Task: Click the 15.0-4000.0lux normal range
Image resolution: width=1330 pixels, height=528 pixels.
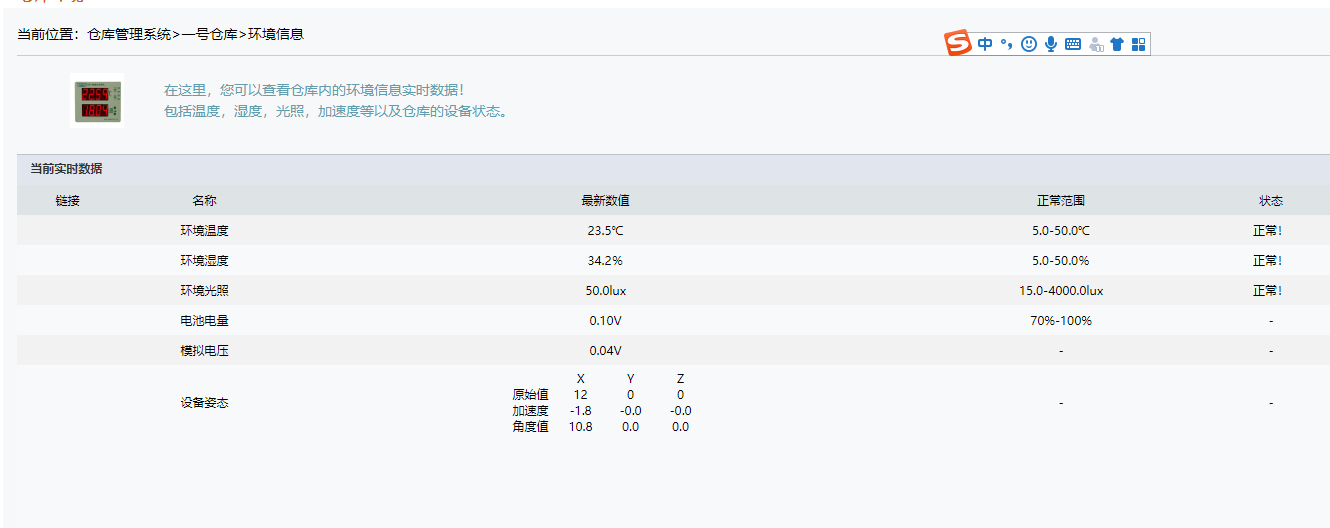Action: (1061, 291)
